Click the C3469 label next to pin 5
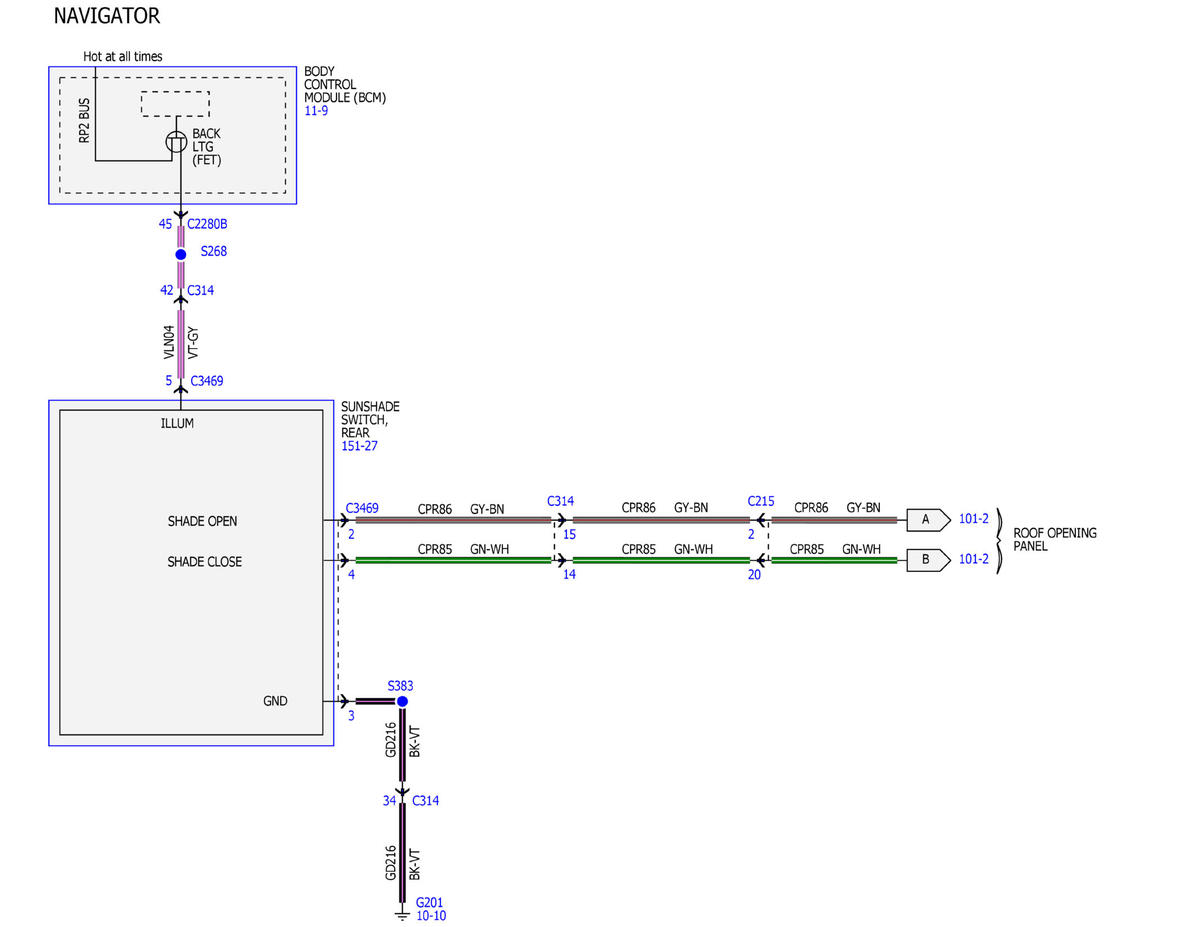 pos(206,381)
